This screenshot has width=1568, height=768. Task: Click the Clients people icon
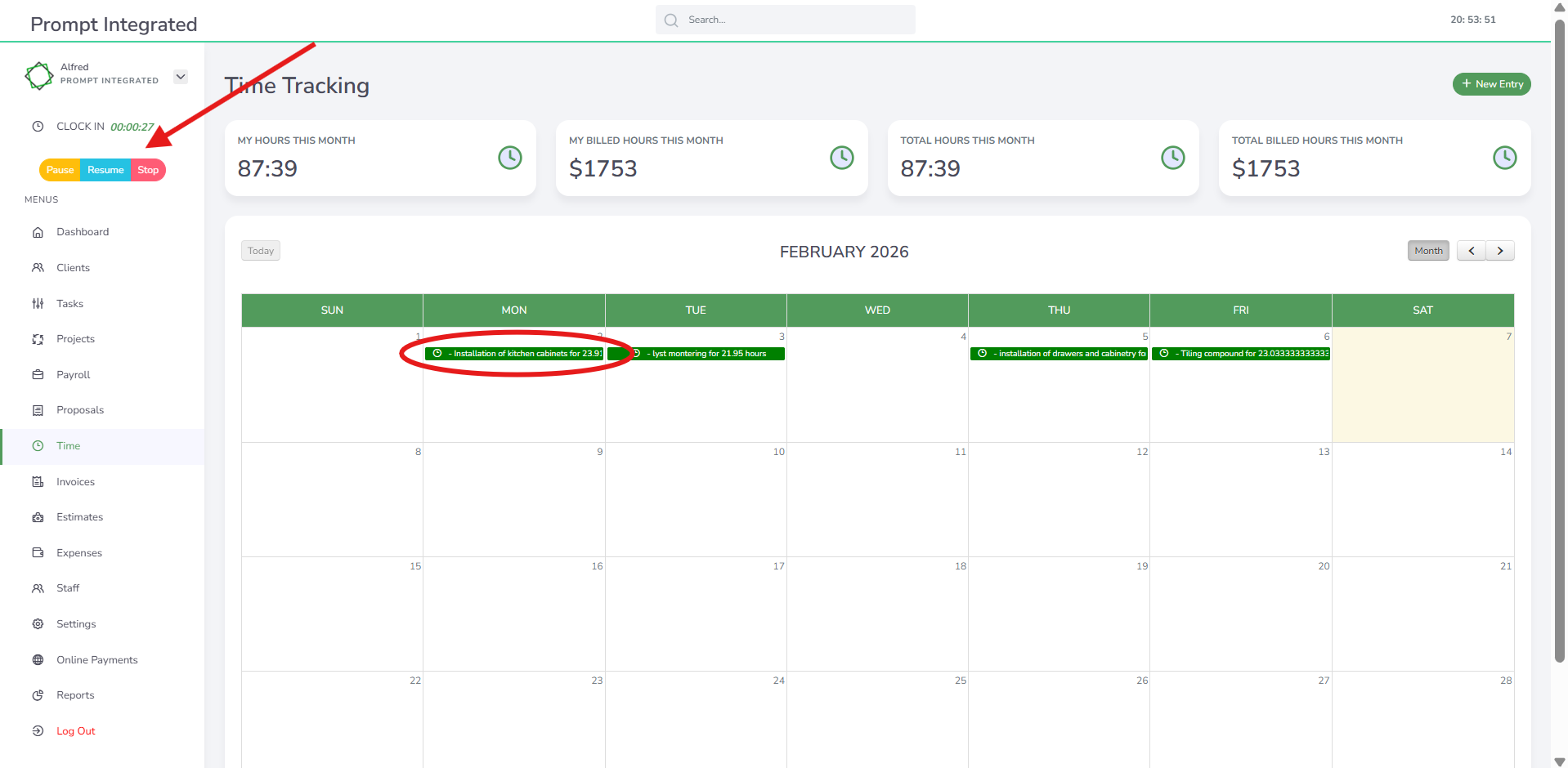(38, 268)
